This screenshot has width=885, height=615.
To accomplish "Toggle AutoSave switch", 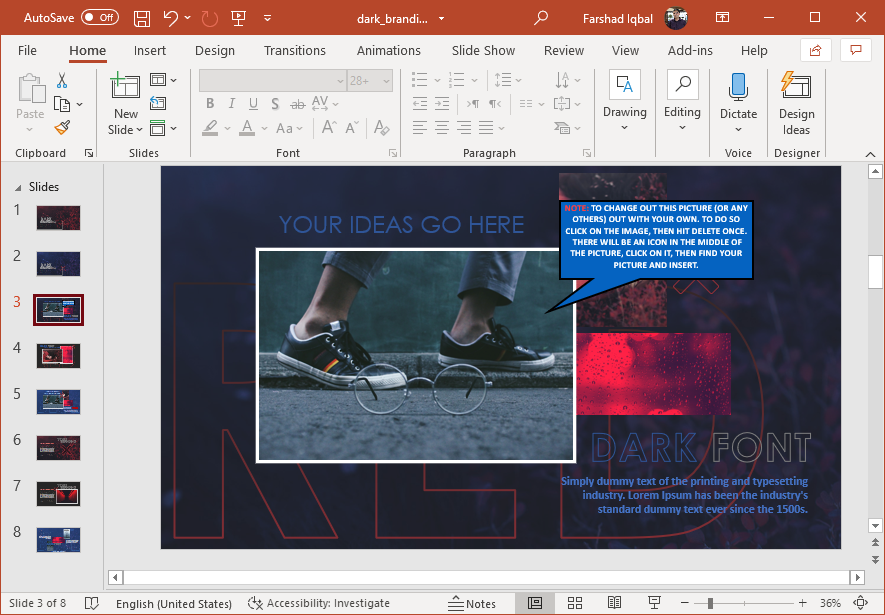I will [100, 18].
